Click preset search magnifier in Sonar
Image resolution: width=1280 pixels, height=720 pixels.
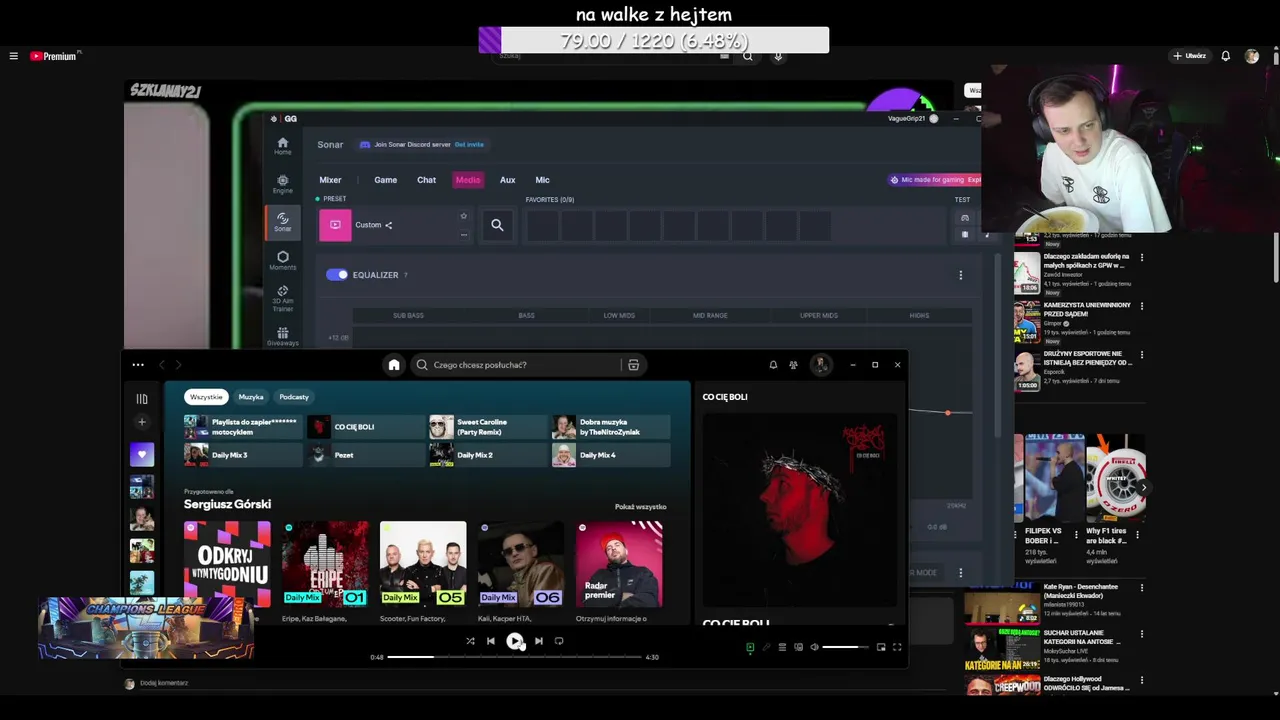click(497, 225)
